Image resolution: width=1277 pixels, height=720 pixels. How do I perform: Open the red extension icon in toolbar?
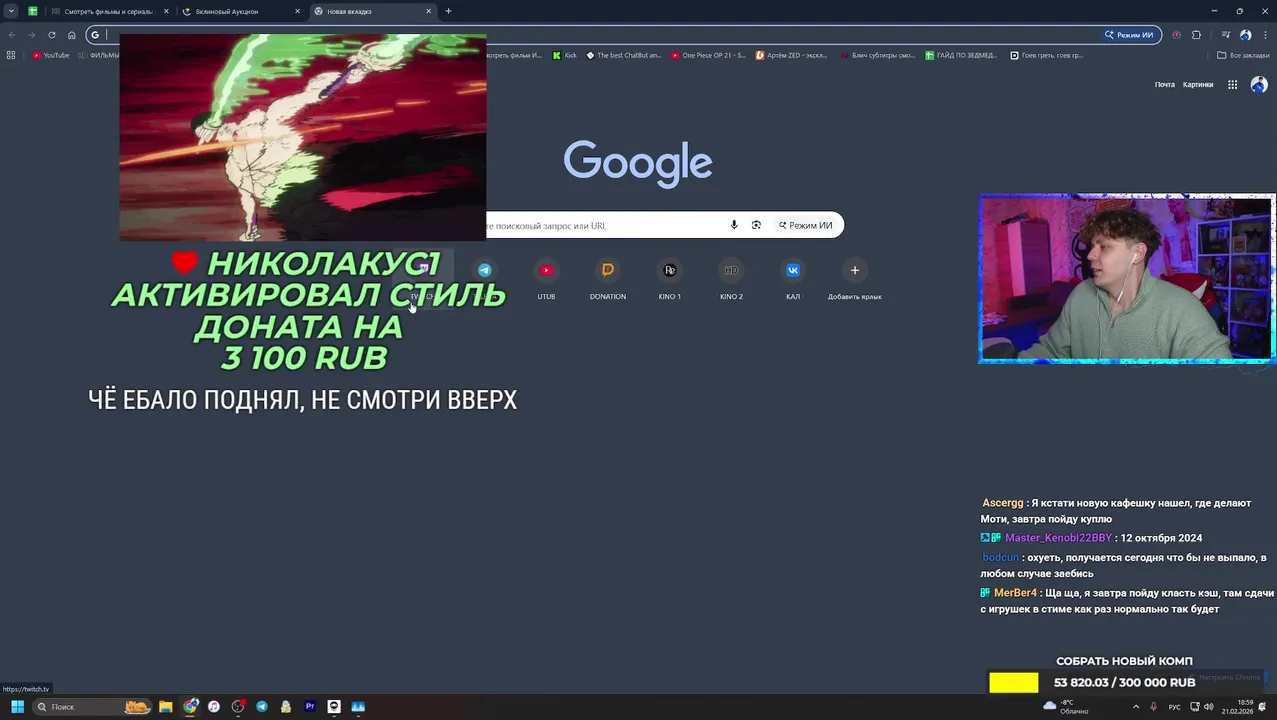1177,35
